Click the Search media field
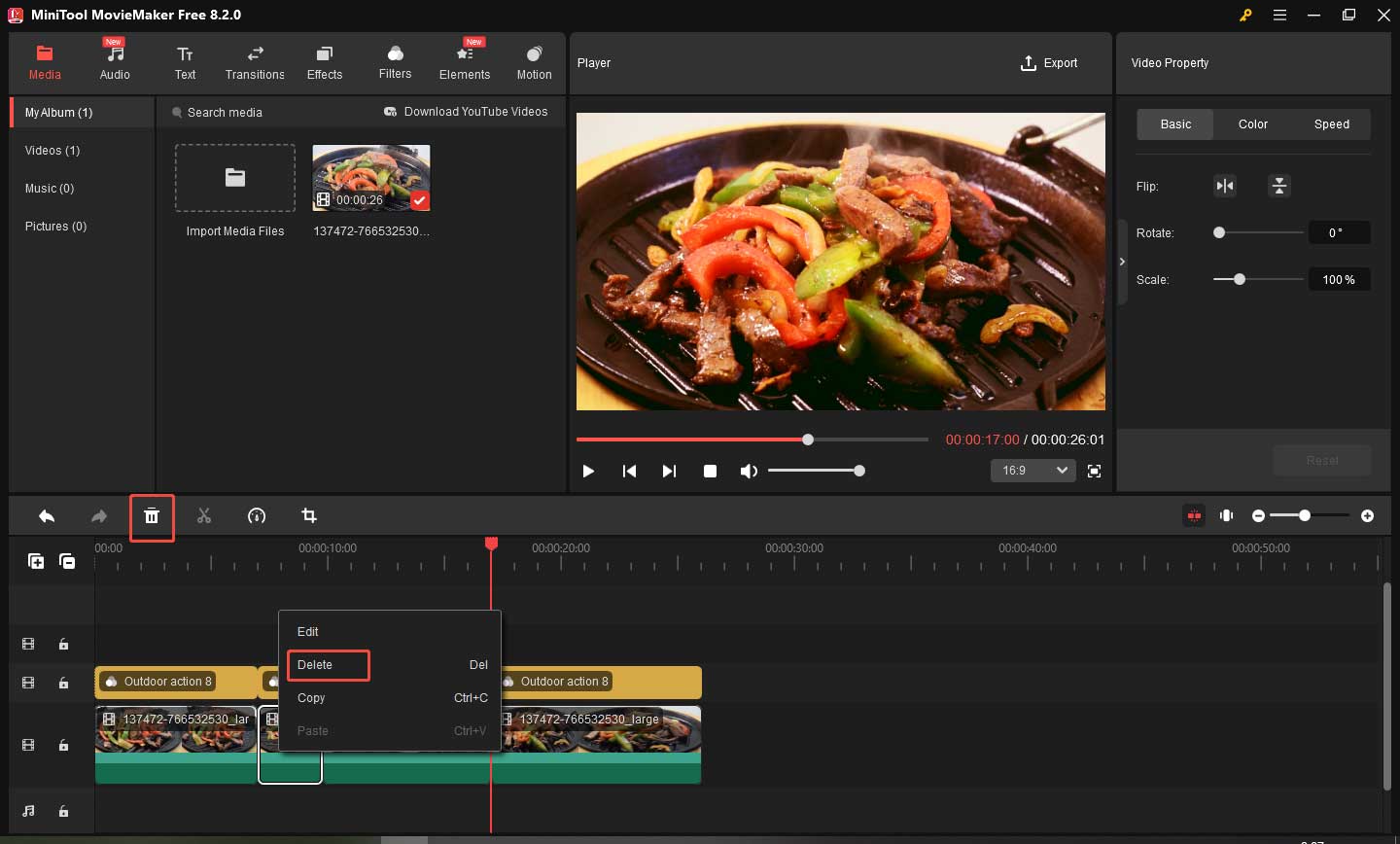The height and width of the screenshot is (844, 1400). 225,113
